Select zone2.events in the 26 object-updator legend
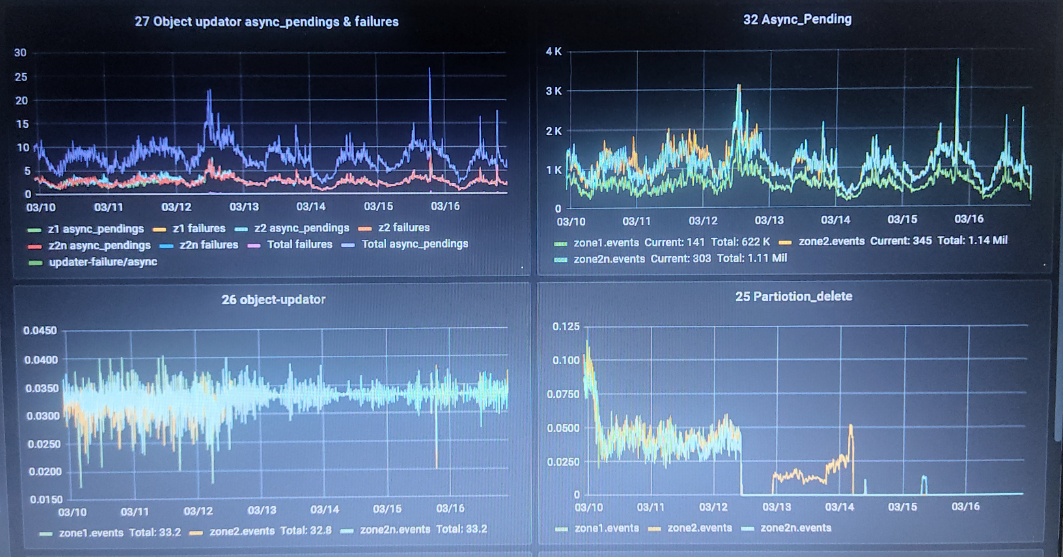Image resolution: width=1063 pixels, height=557 pixels. [x=242, y=531]
